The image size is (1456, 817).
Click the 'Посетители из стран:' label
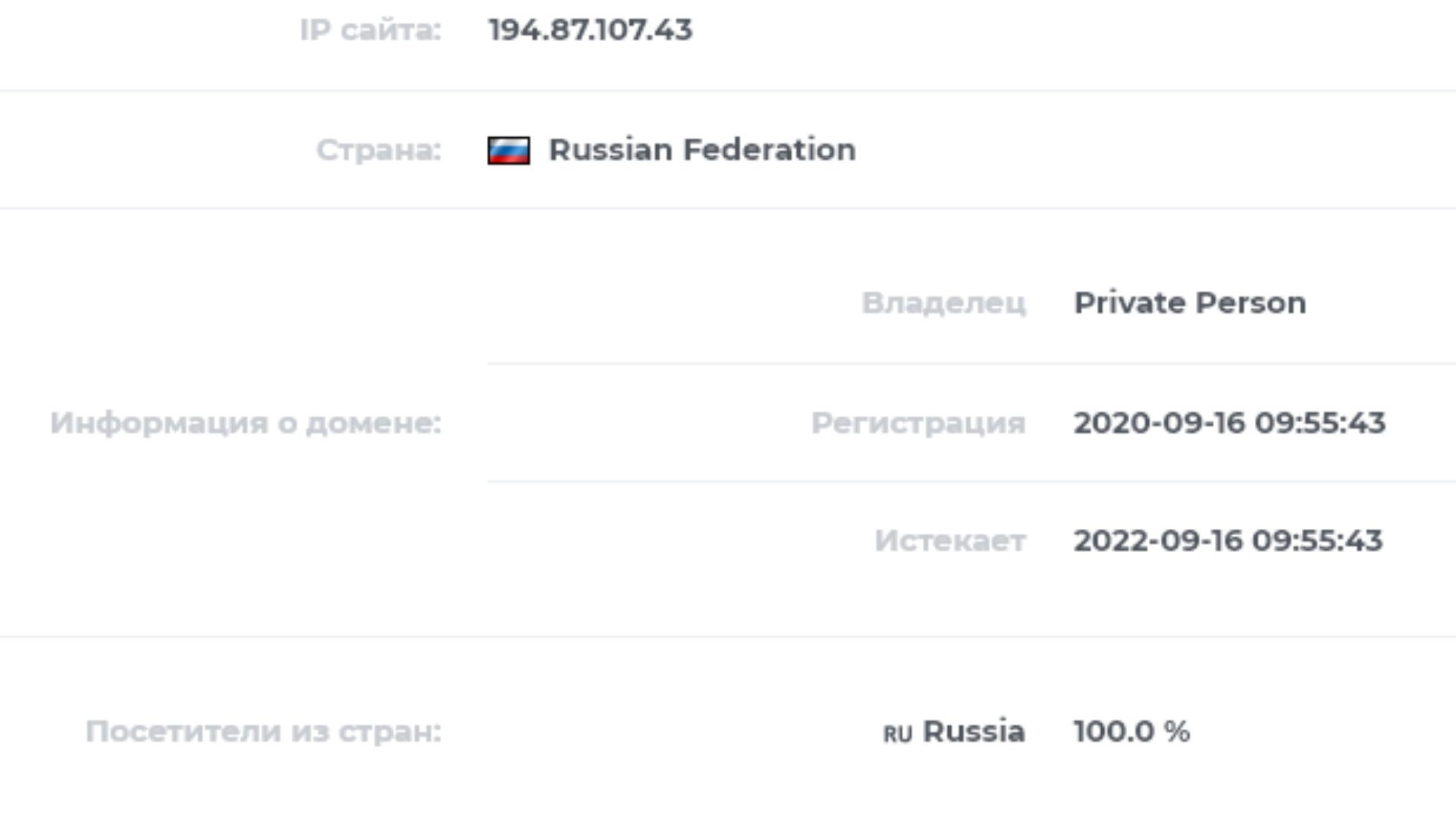263,732
